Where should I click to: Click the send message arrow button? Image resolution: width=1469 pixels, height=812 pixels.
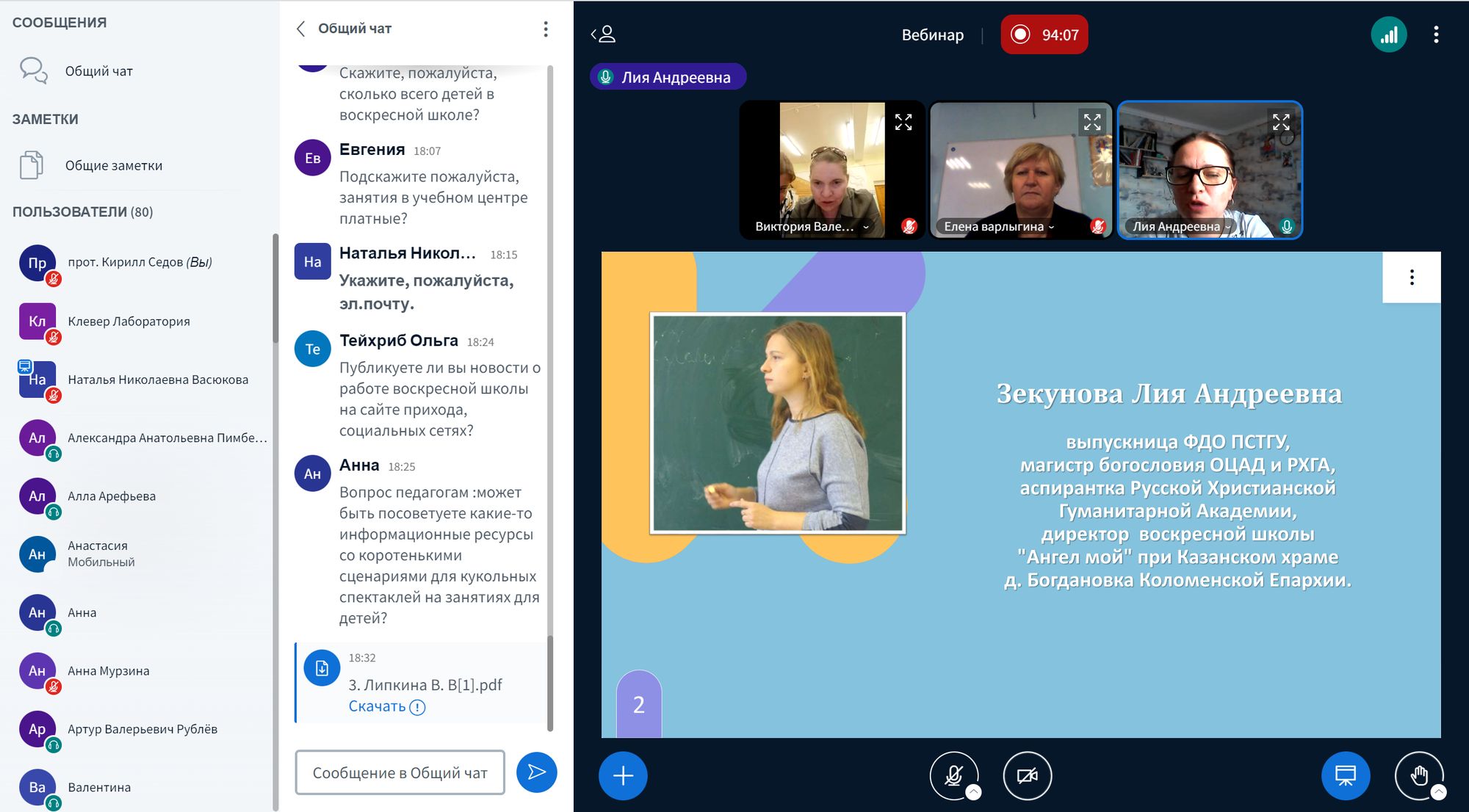pyautogui.click(x=536, y=772)
